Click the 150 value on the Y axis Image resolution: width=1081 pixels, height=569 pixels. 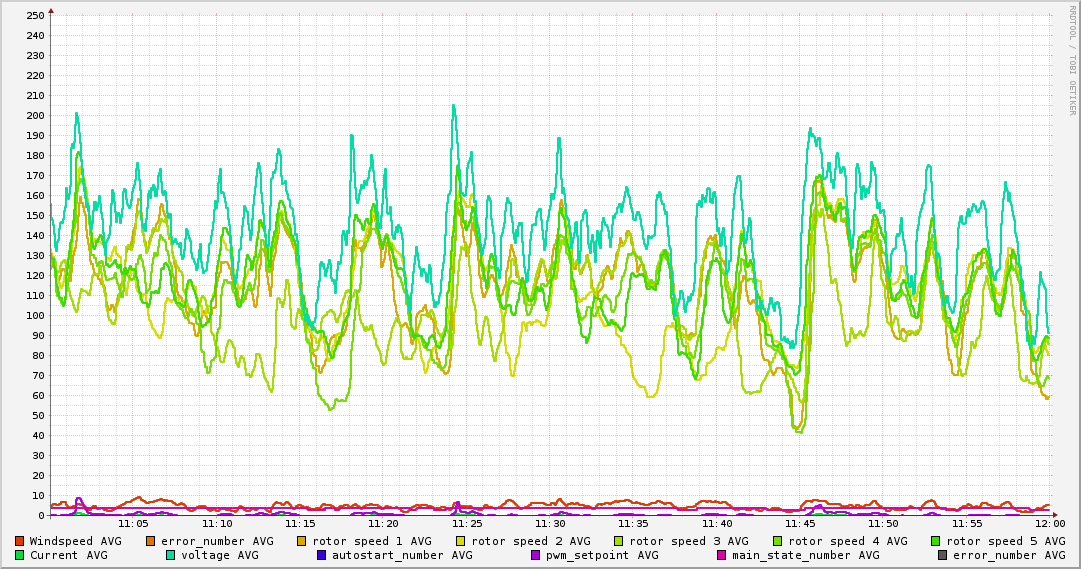pos(34,215)
